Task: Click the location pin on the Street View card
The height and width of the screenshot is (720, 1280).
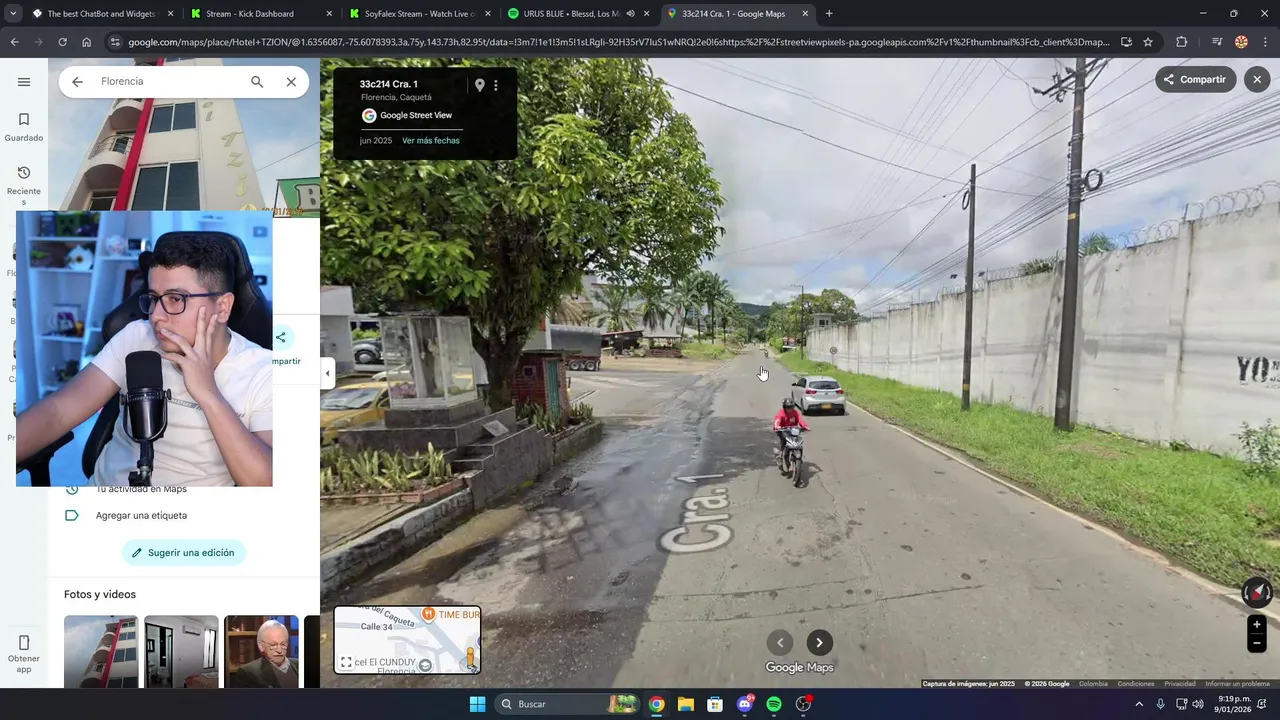Action: click(x=479, y=85)
